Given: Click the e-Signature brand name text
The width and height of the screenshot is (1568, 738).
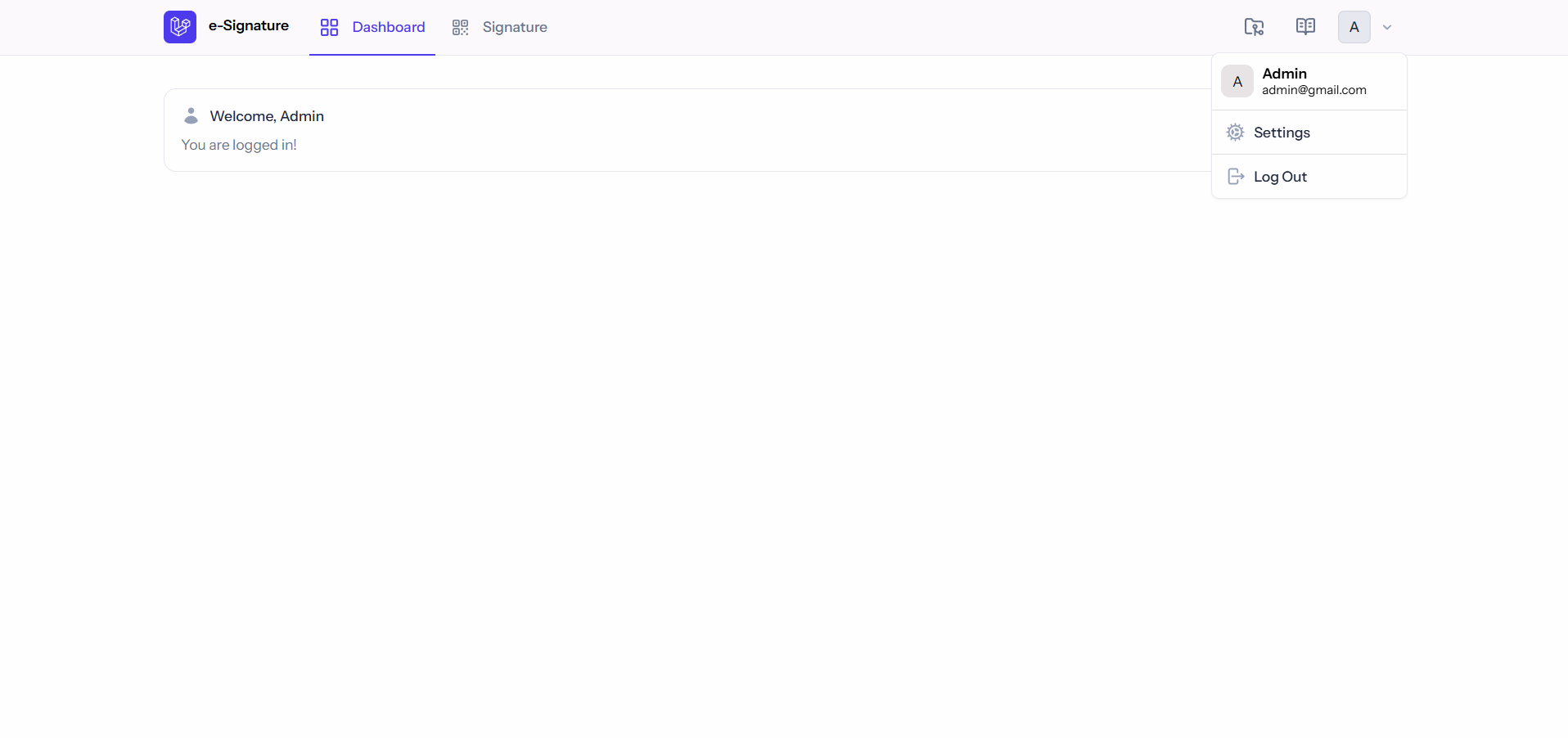Looking at the screenshot, I should click(x=249, y=26).
